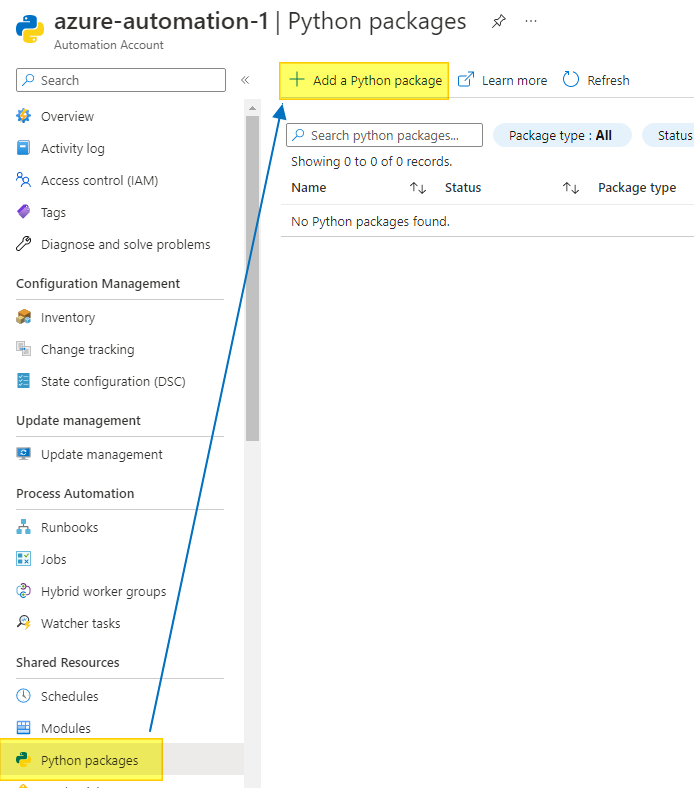Click the Access control (IAM) people icon
Screen dimensions: 694x788
(23, 180)
